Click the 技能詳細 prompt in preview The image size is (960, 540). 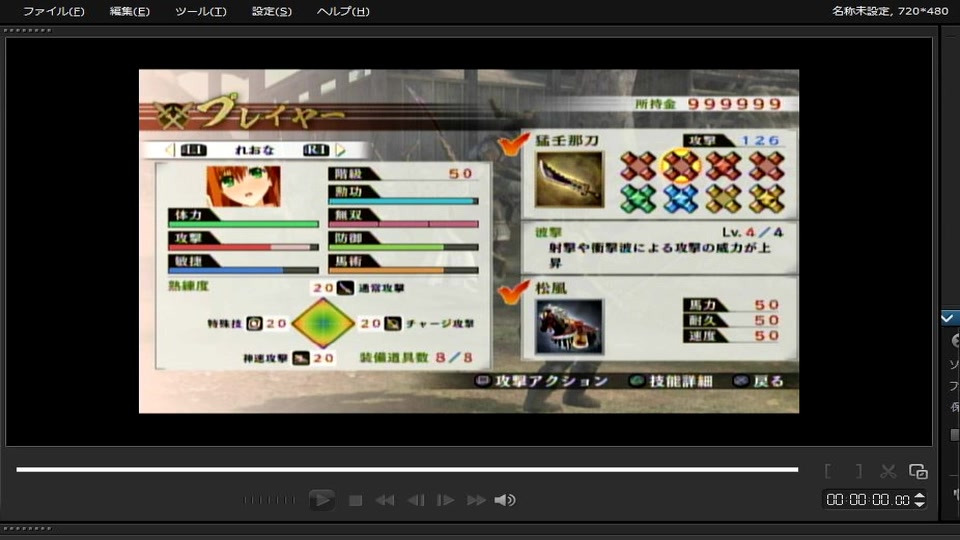(x=672, y=381)
